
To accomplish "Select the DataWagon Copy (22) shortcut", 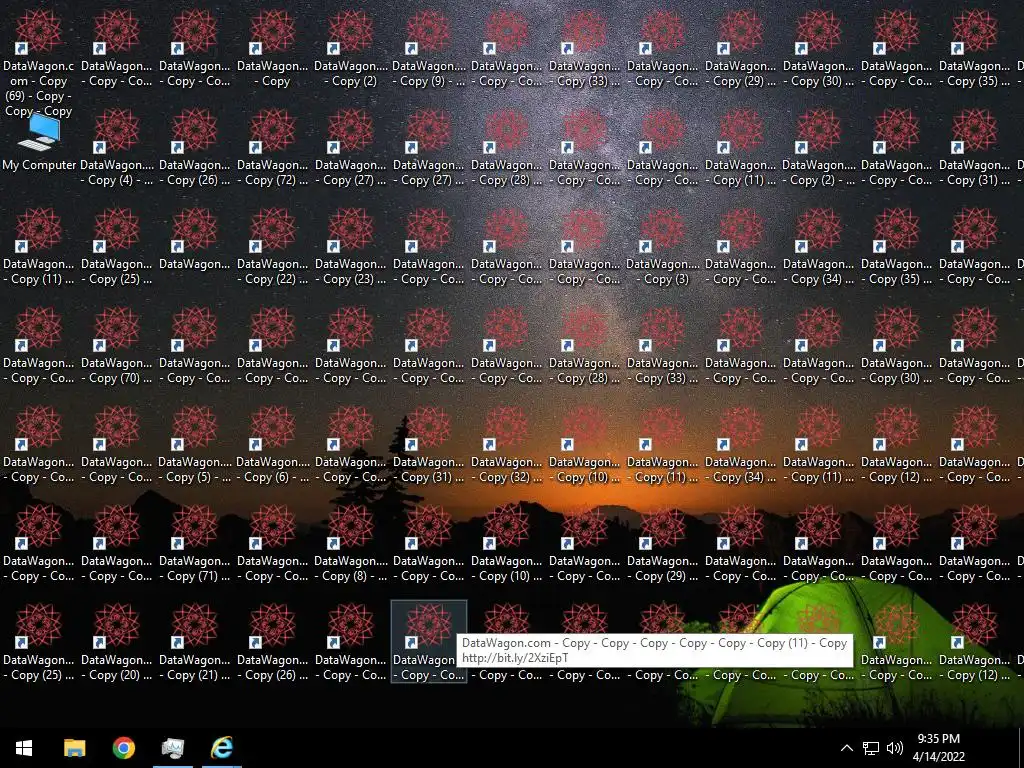I will point(272,247).
